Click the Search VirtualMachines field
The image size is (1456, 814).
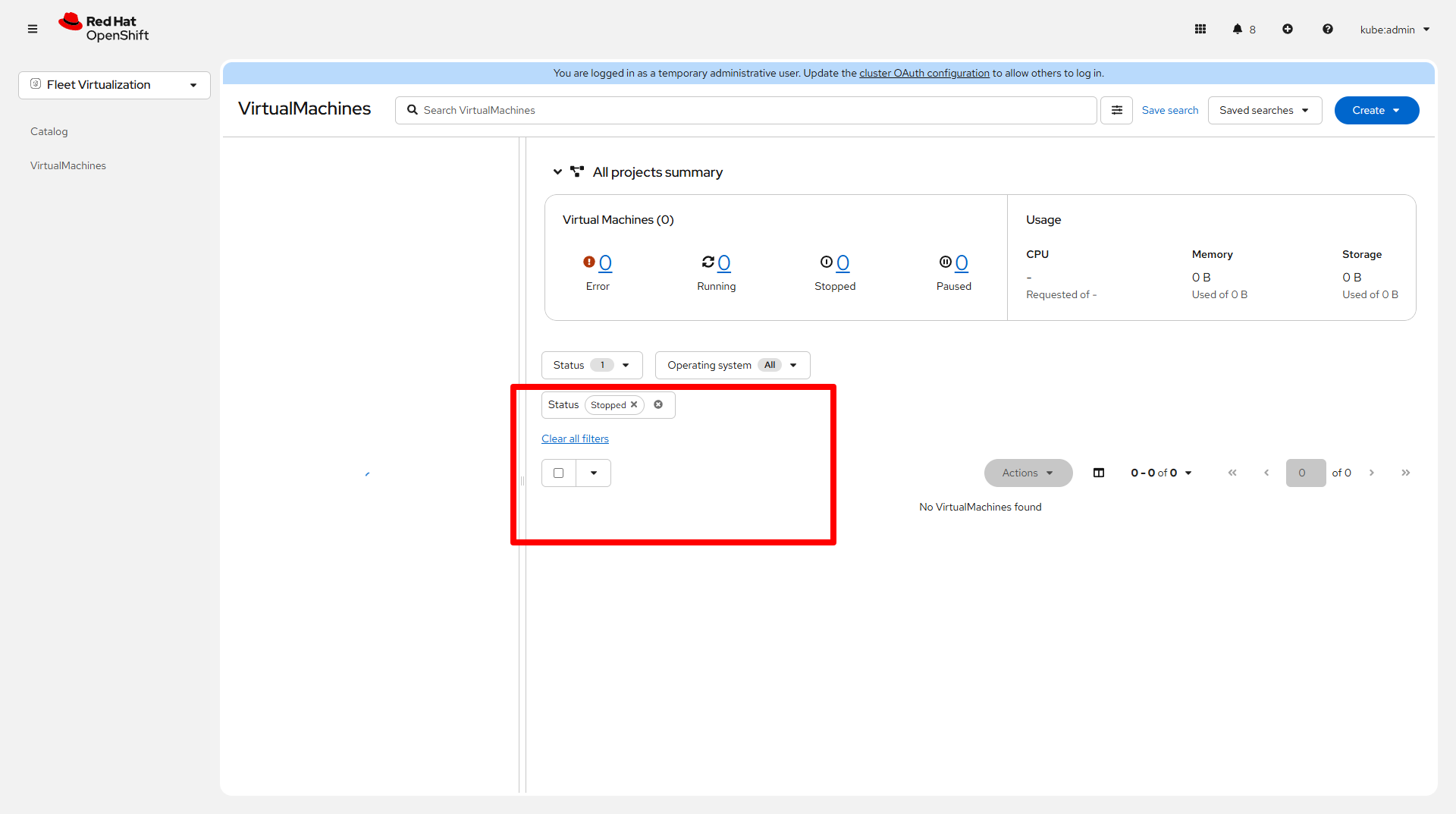(x=746, y=110)
